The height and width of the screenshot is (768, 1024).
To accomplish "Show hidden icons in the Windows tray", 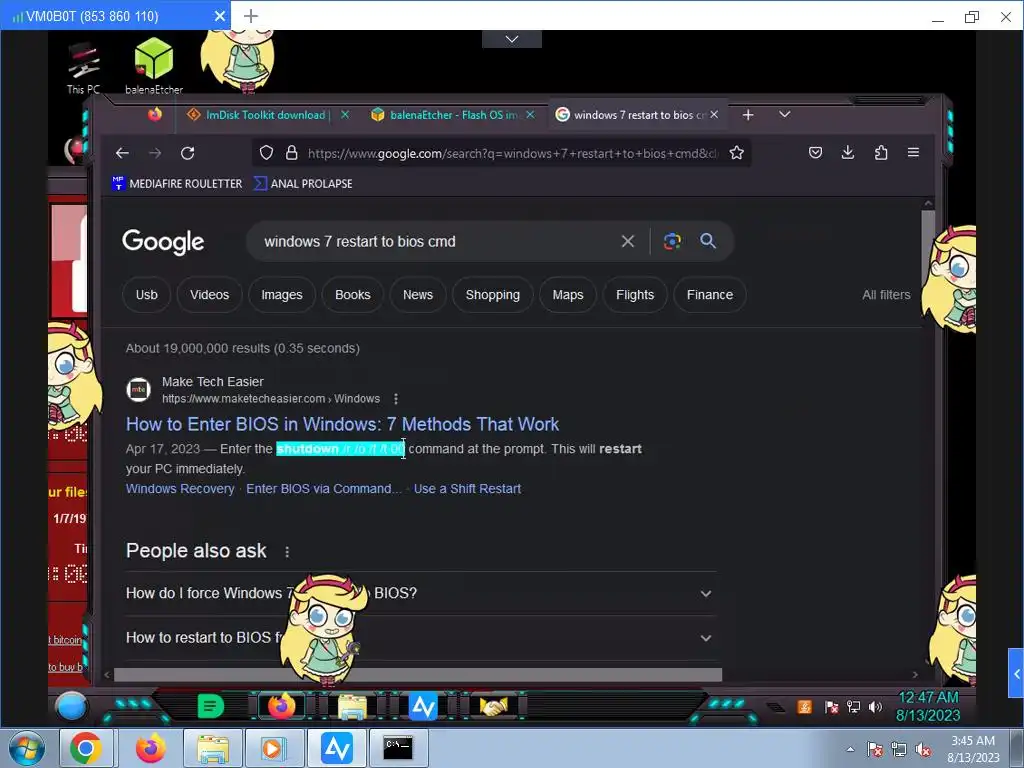I will coord(850,750).
